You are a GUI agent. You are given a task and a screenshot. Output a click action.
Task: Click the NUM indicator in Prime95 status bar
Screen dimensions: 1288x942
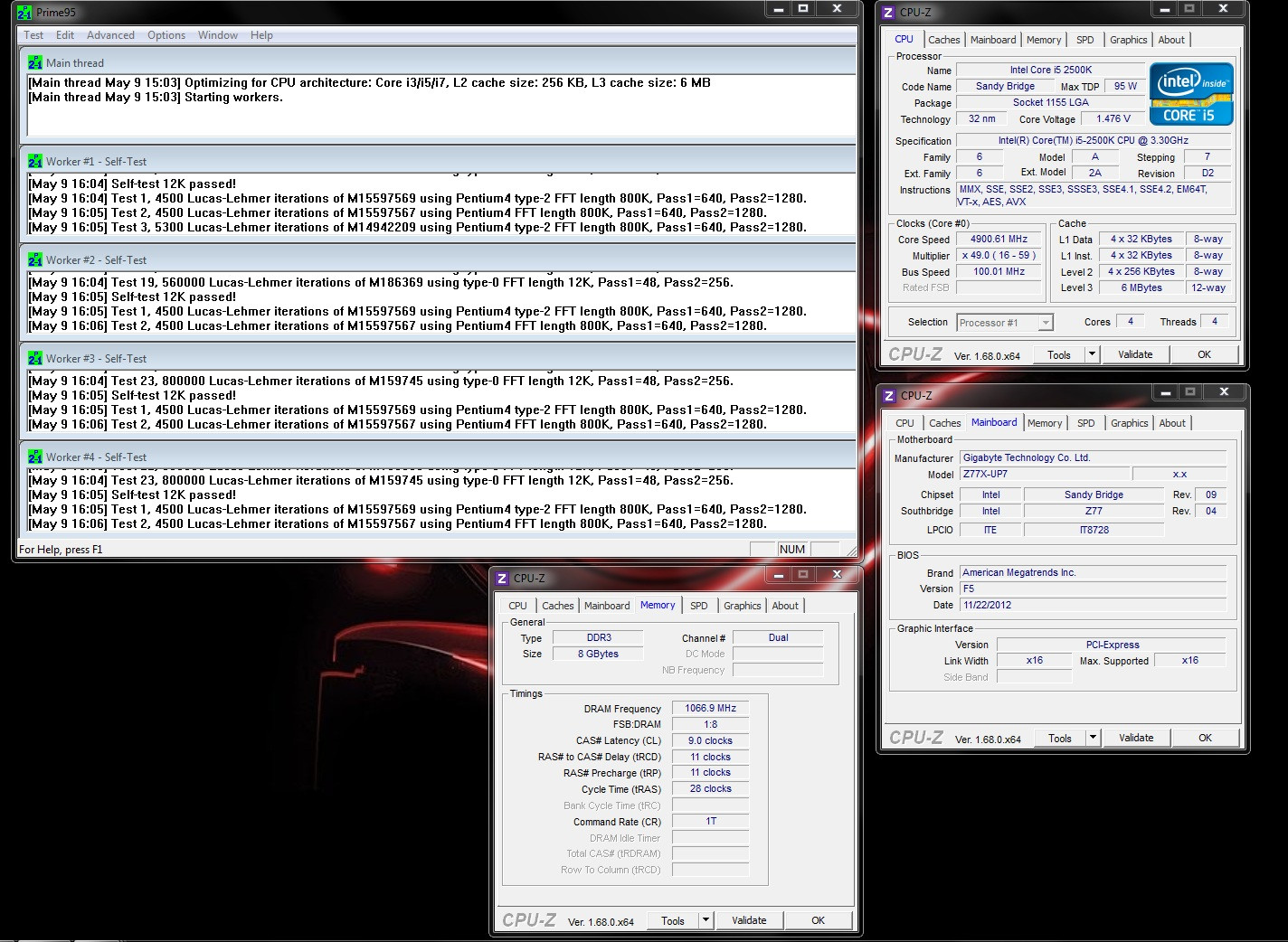click(792, 549)
